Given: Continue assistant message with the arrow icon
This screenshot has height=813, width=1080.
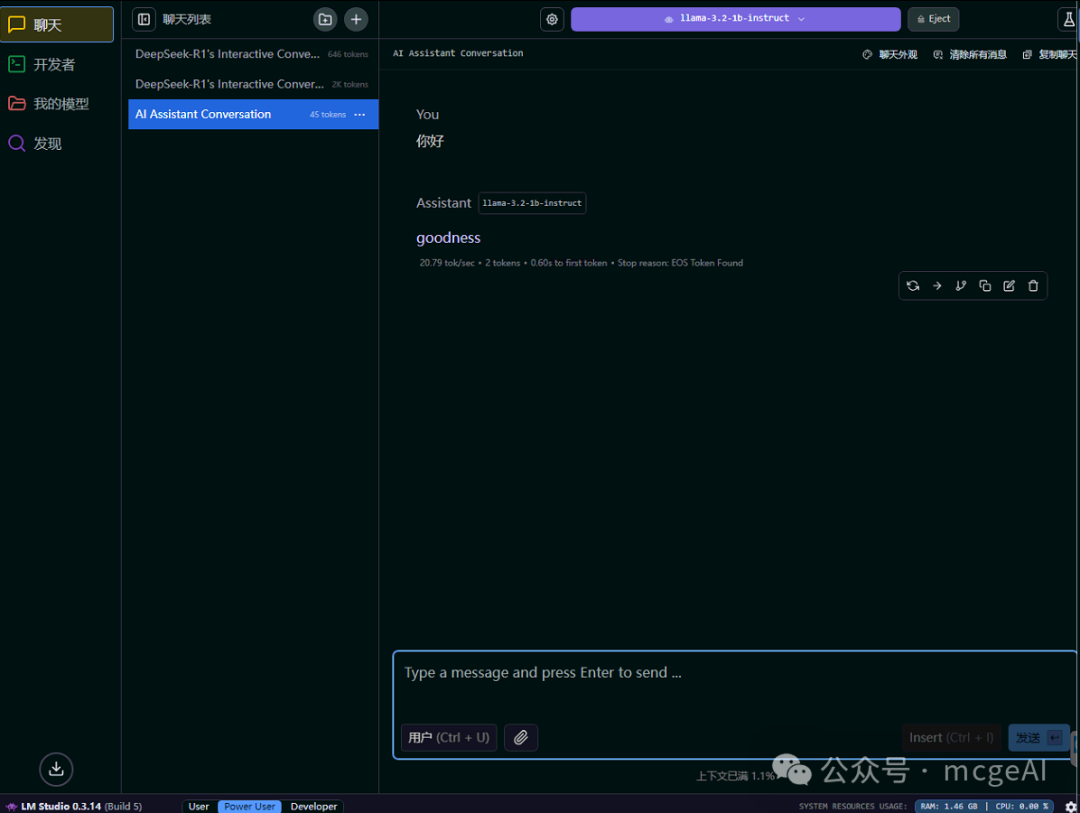Looking at the screenshot, I should point(937,286).
